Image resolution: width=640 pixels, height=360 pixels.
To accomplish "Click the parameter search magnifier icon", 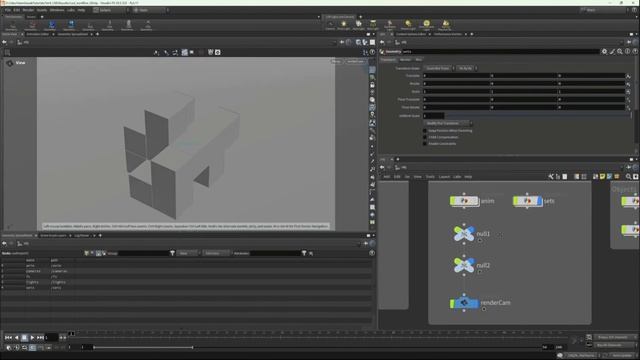I will click(620, 51).
